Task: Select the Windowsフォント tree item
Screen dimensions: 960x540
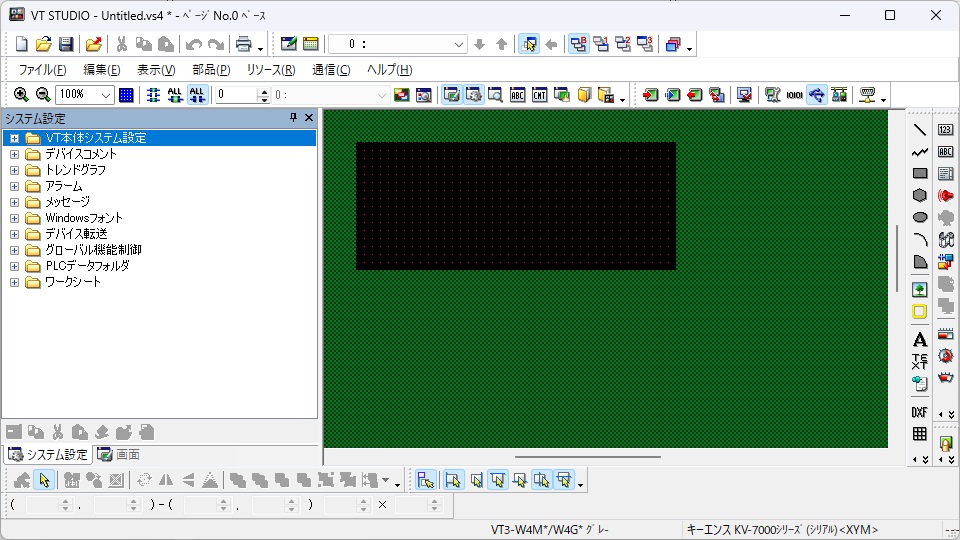Action: (x=84, y=218)
